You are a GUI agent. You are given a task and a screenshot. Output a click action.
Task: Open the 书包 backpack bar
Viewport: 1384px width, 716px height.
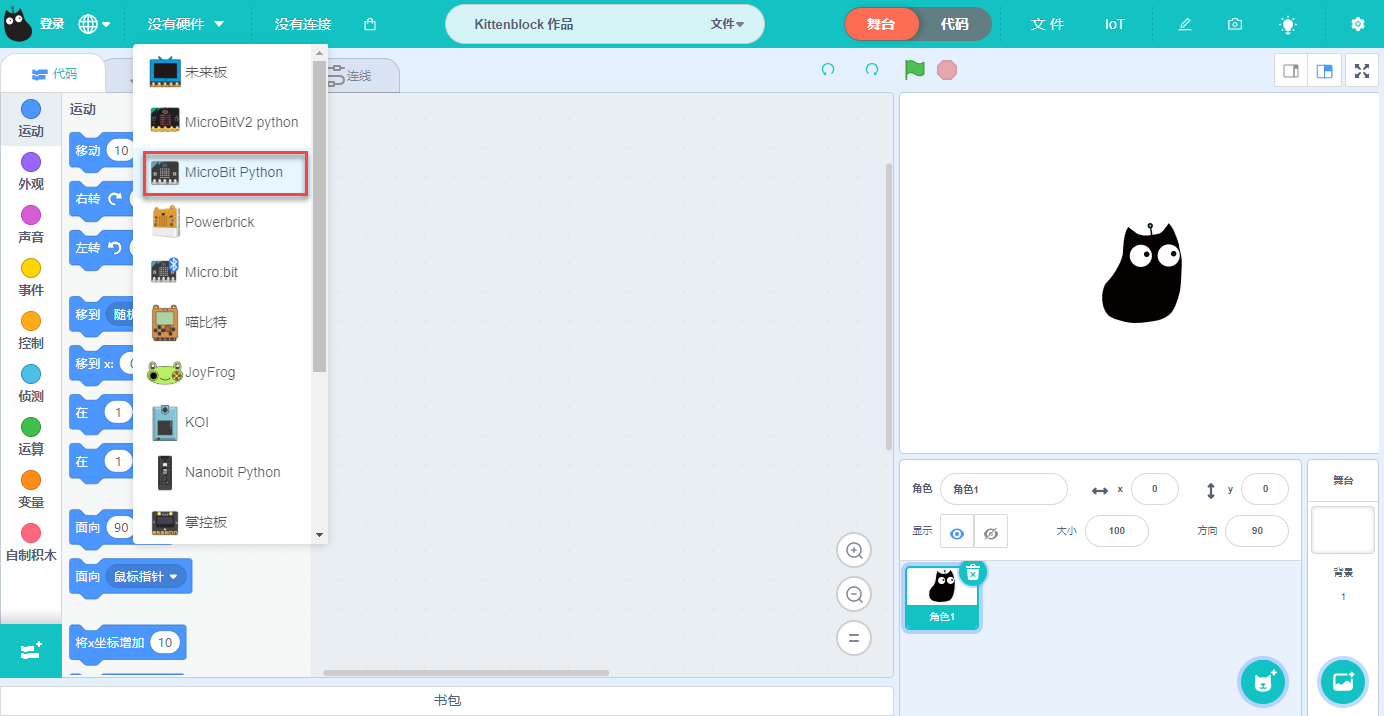(x=447, y=701)
